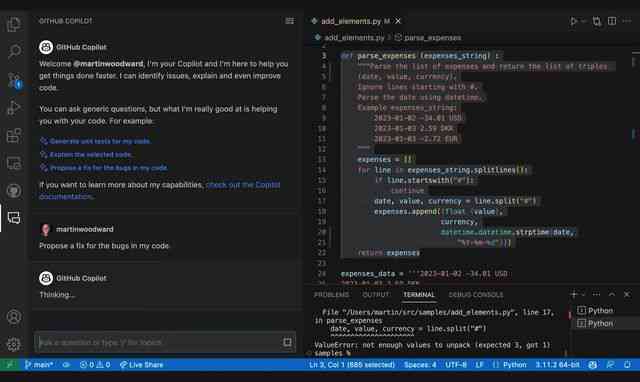Select the 3.11.2 64-bit interpreter
640x382 pixels.
[x=558, y=364]
